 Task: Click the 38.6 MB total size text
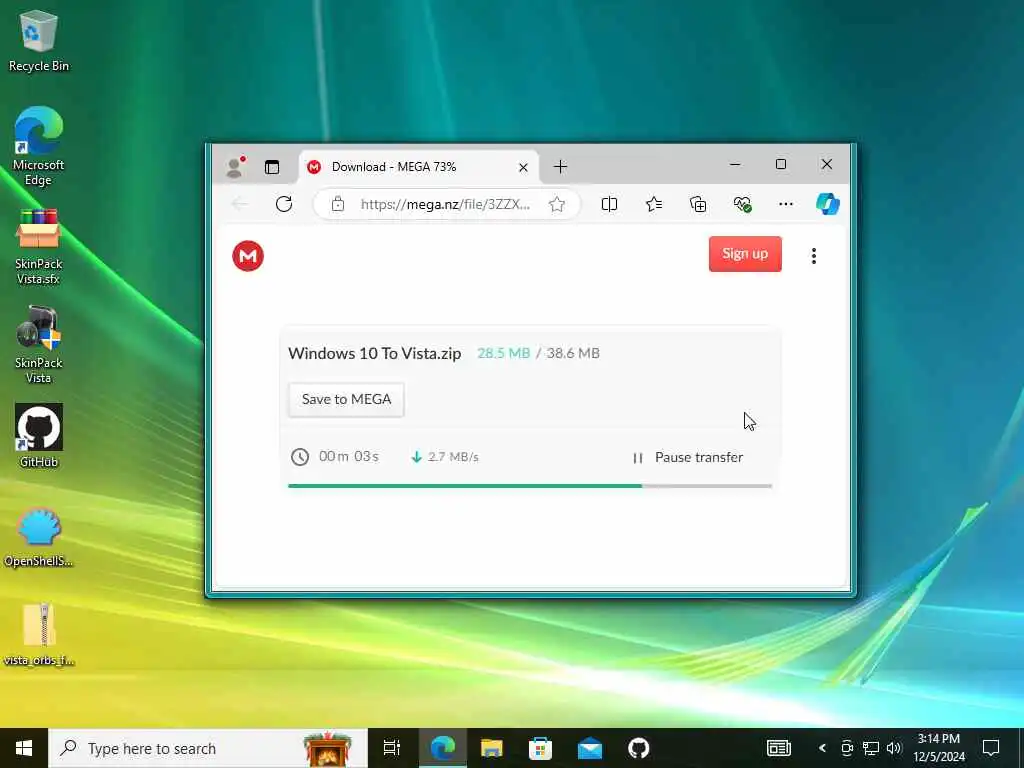point(573,353)
